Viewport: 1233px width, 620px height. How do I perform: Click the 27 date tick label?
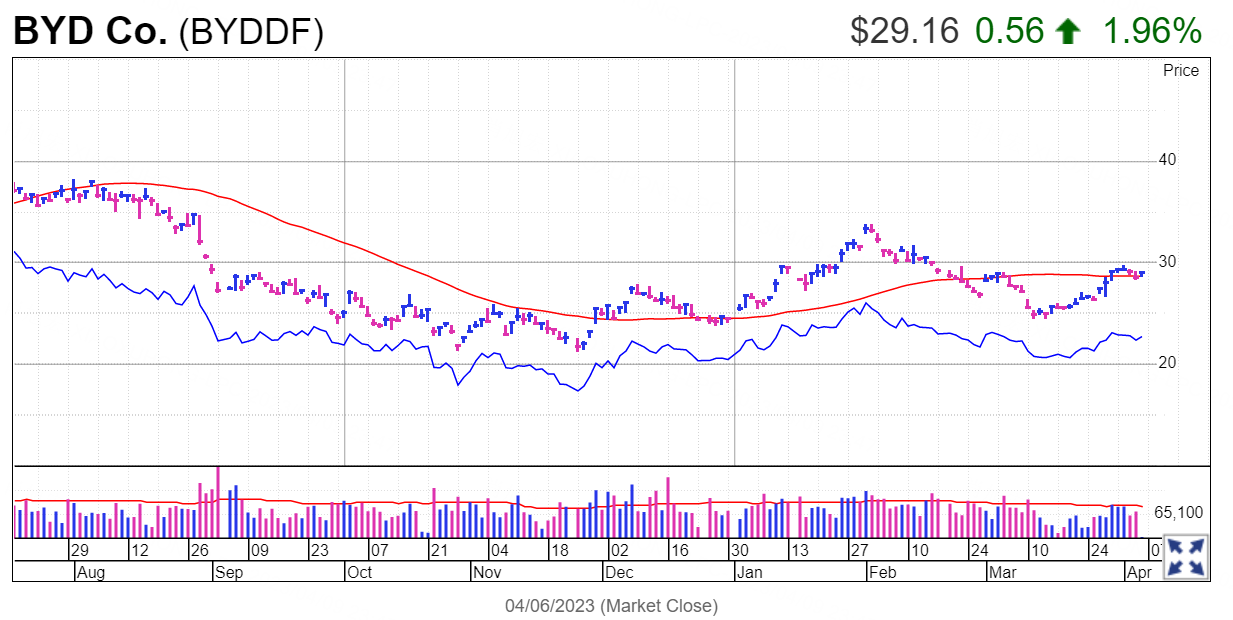coord(859,550)
